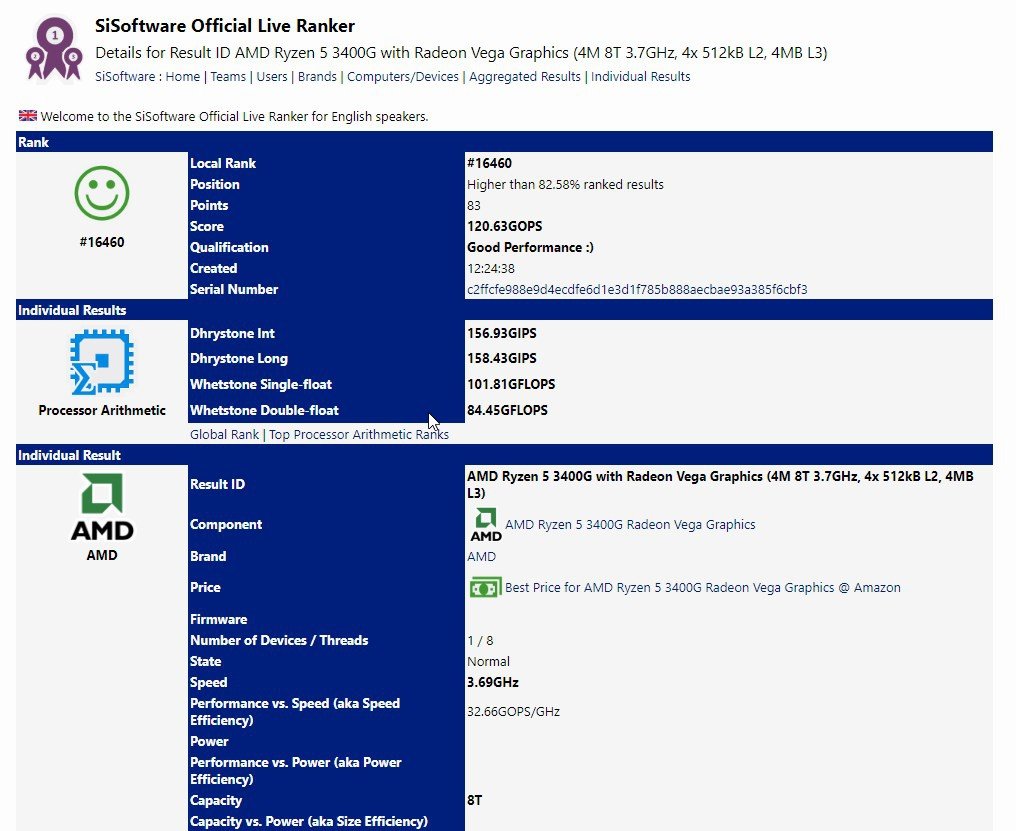Screen dimensions: 1016x831
Task: Select the Dhrystone Long value 158.43GIPS
Action: click(x=502, y=358)
